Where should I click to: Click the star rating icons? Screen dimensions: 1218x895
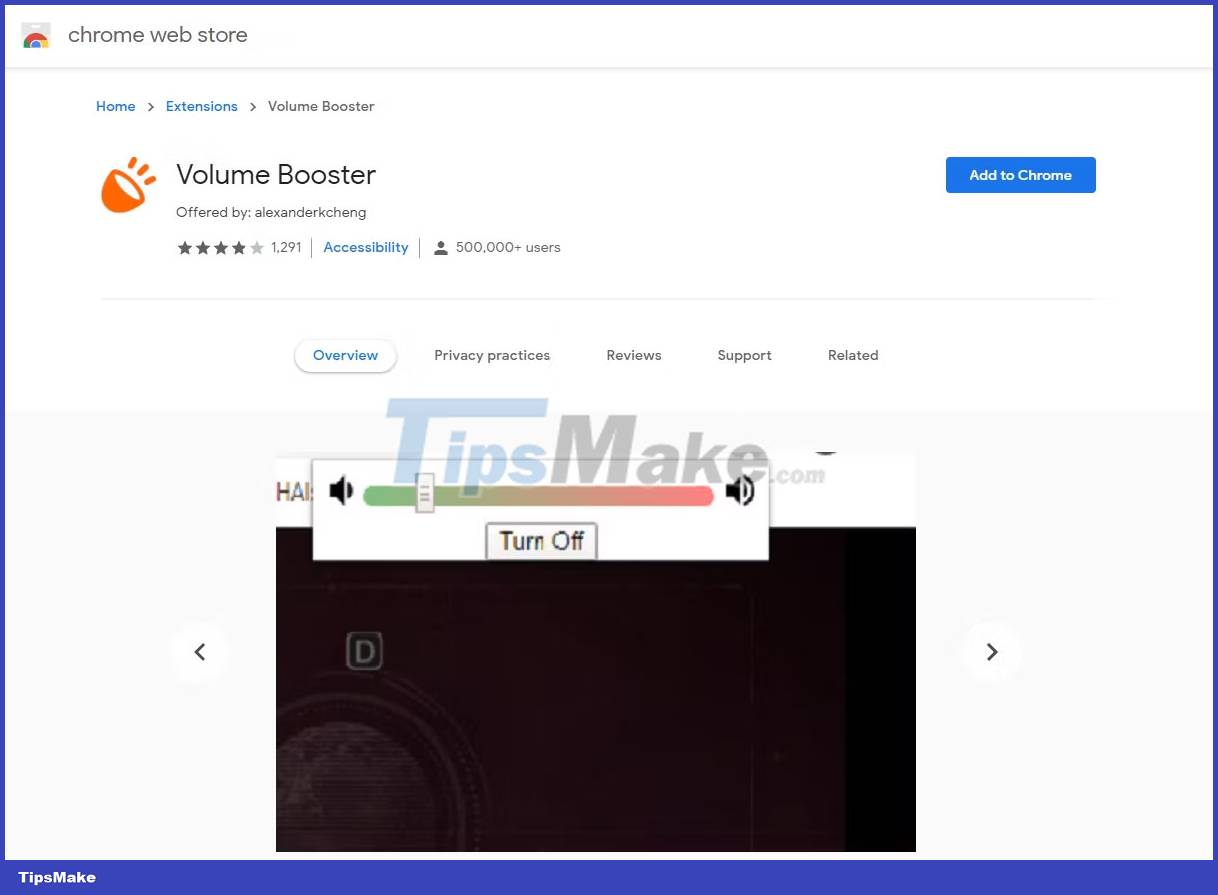click(x=221, y=248)
